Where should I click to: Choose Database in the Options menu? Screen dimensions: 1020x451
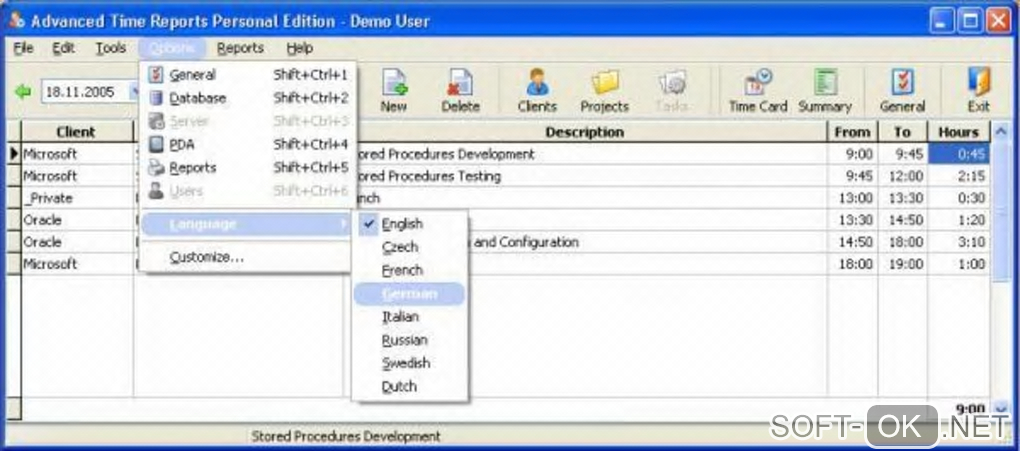coord(248,98)
